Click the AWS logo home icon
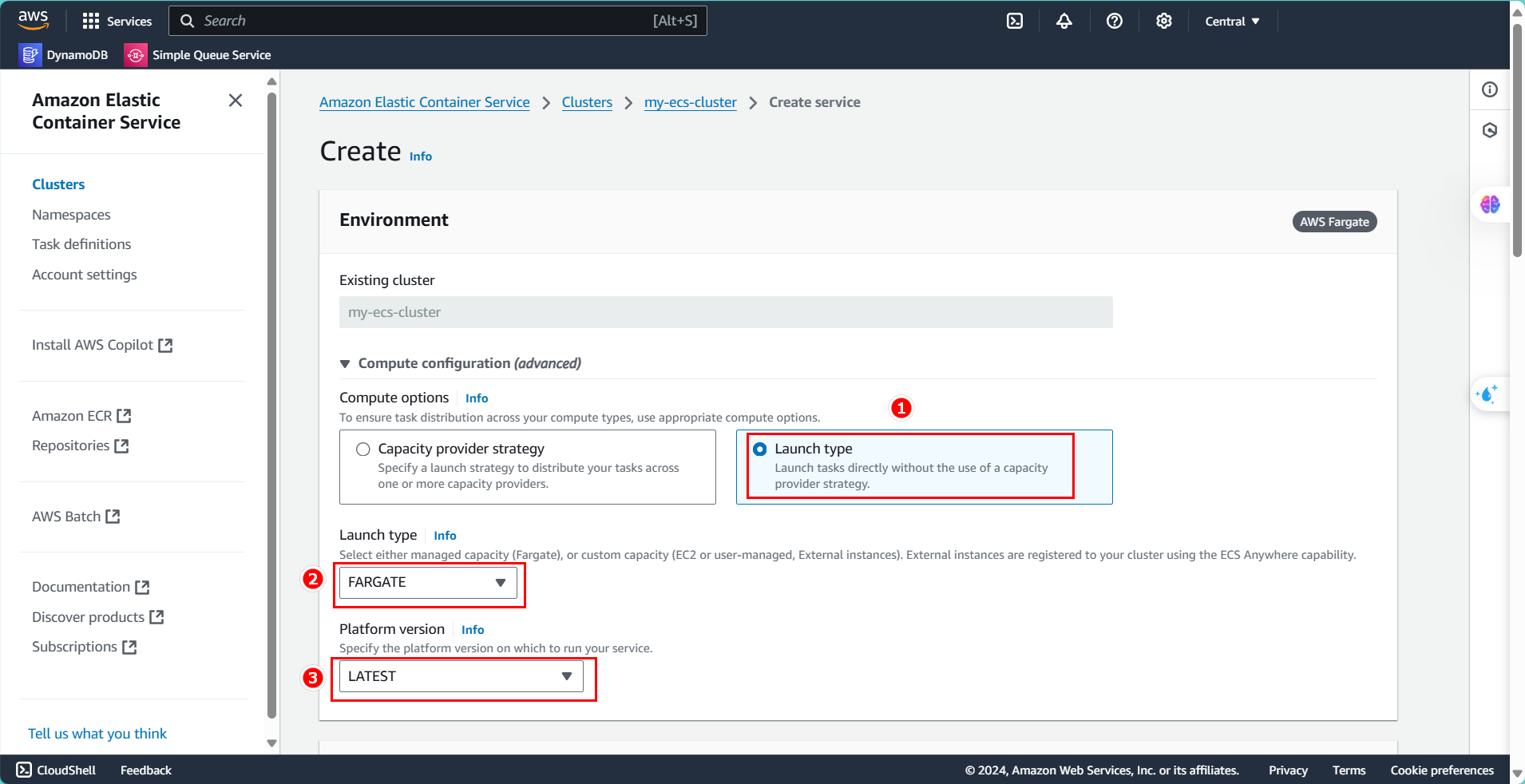The image size is (1525, 784). pyautogui.click(x=34, y=20)
